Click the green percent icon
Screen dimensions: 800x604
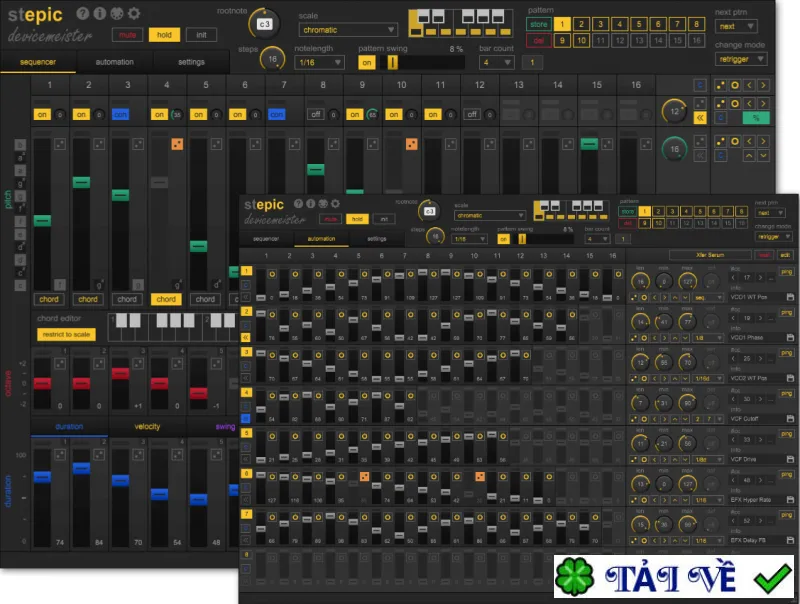[x=756, y=118]
